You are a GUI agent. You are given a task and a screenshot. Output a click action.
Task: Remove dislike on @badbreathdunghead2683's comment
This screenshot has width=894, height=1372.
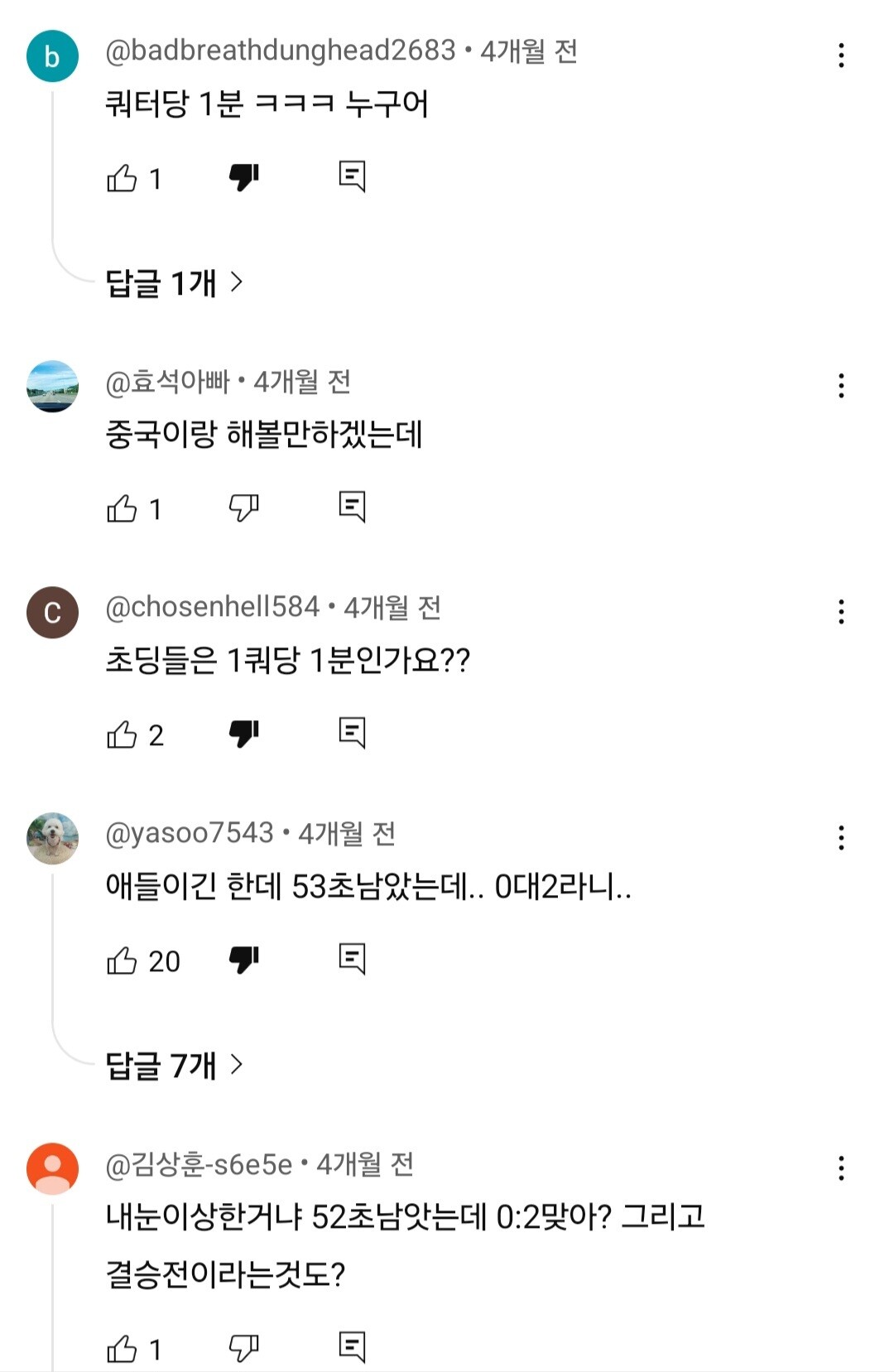[243, 176]
